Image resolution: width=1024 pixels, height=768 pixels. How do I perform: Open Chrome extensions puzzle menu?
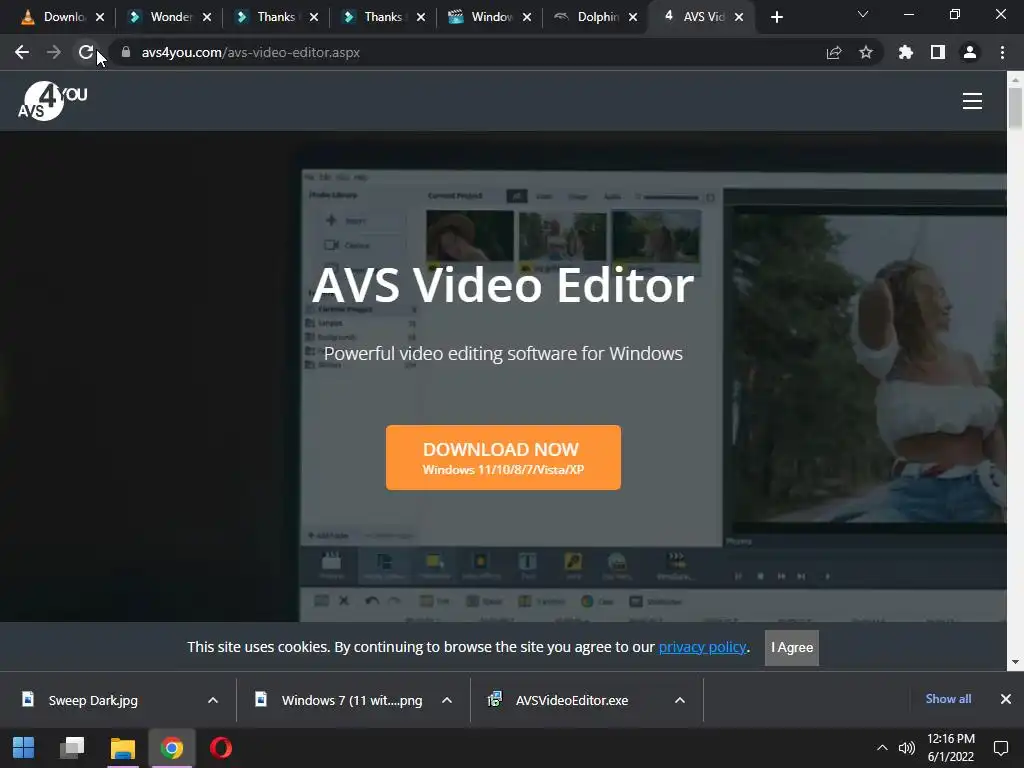coord(906,52)
